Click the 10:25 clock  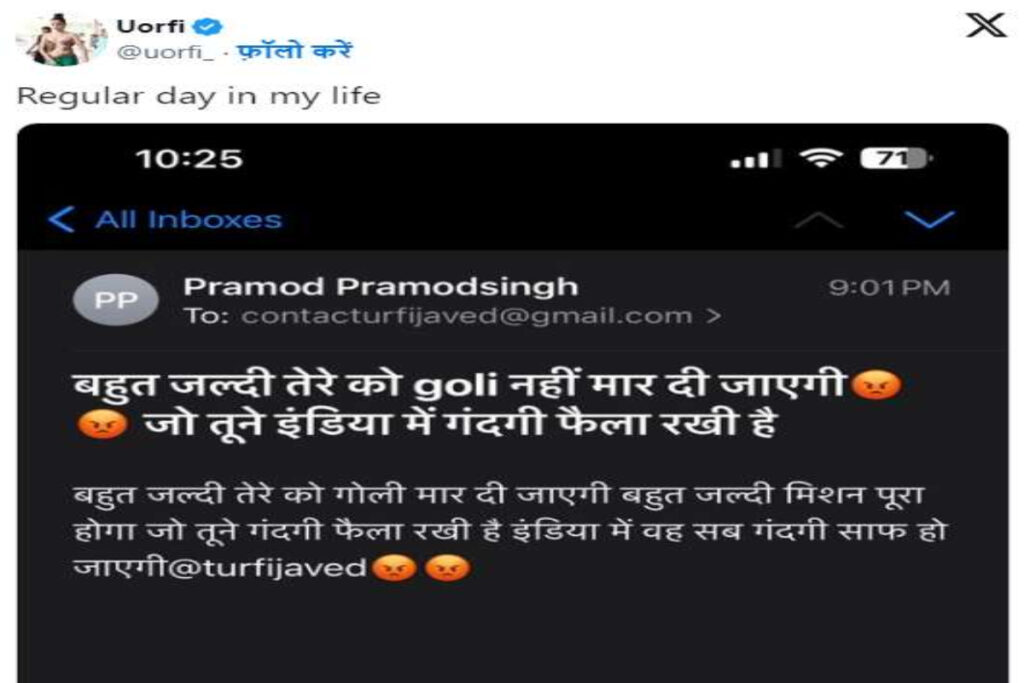pyautogui.click(x=189, y=159)
